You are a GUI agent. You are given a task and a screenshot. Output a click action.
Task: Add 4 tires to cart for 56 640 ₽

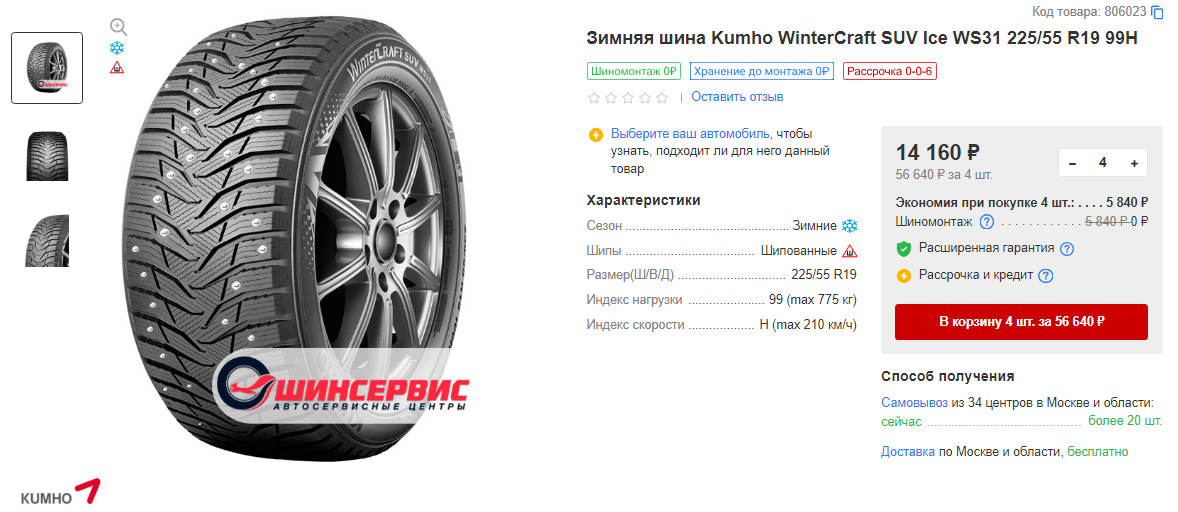tap(1021, 322)
